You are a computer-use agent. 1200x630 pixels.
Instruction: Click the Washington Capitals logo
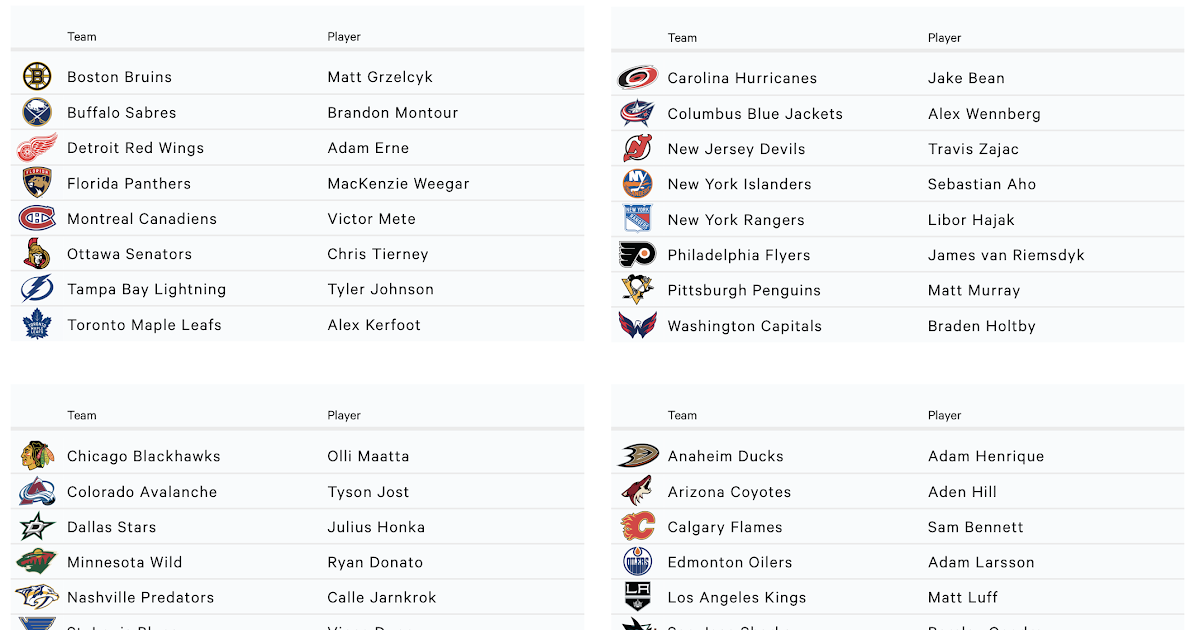coord(637,326)
